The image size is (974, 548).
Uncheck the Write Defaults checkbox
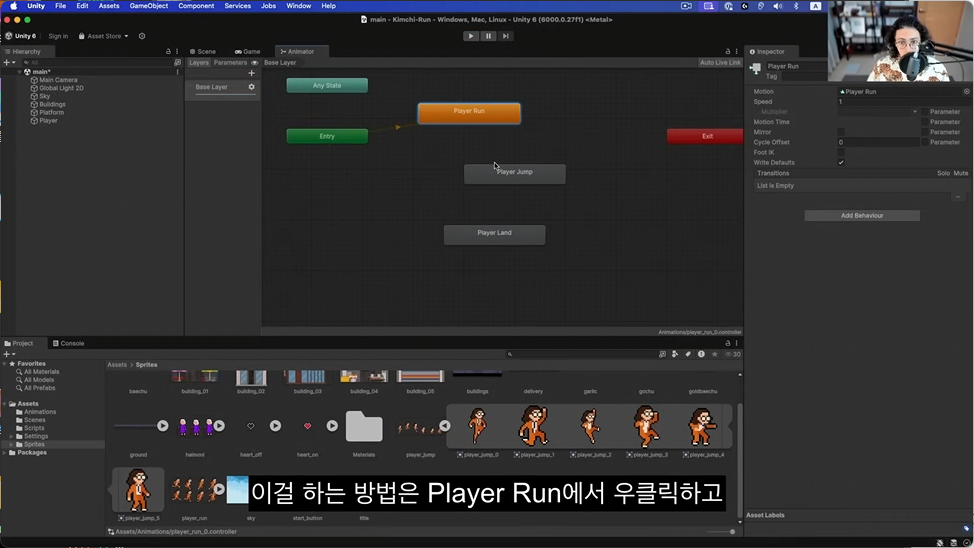tap(841, 163)
